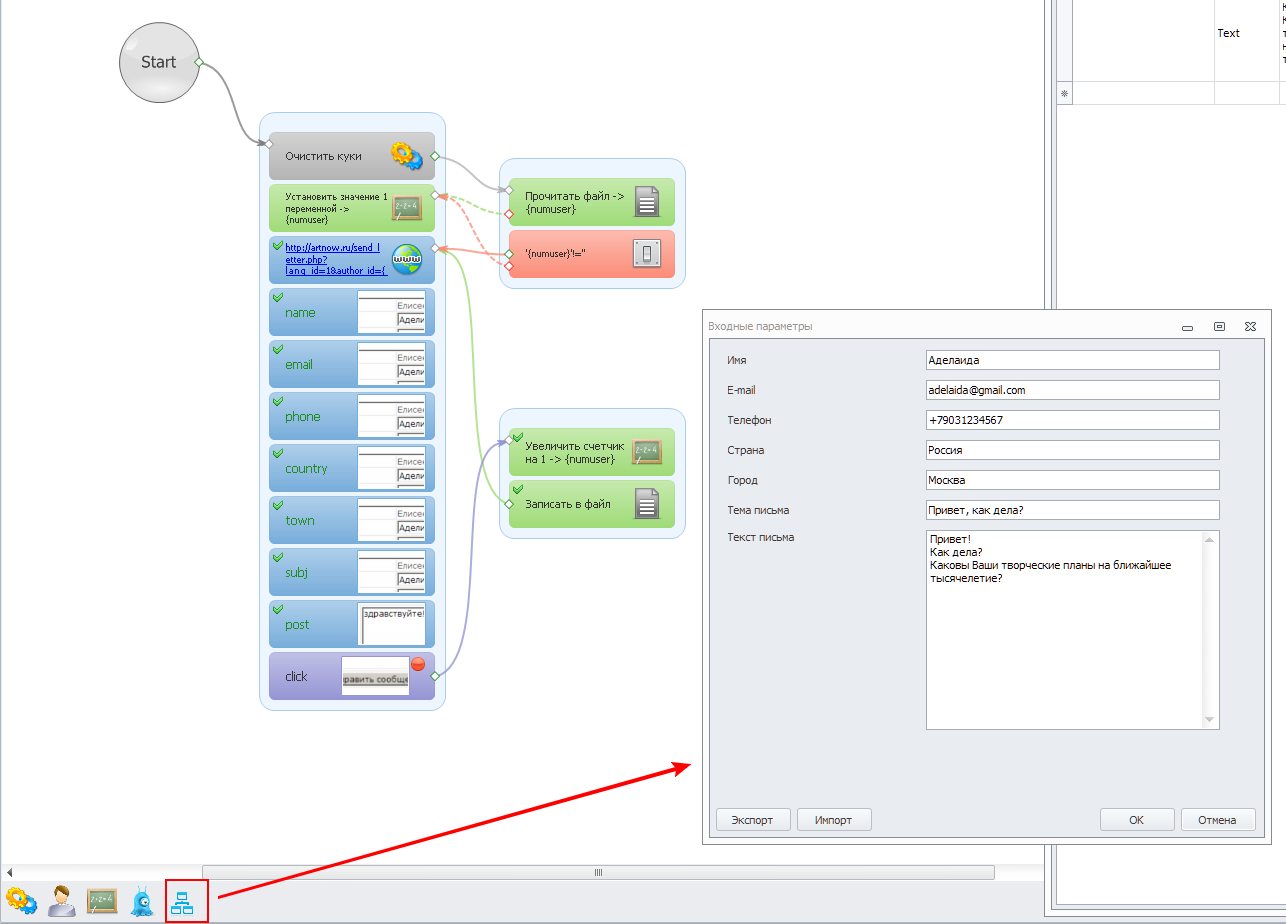
Task: Click the file icon on Записать в файл node
Action: 647,504
